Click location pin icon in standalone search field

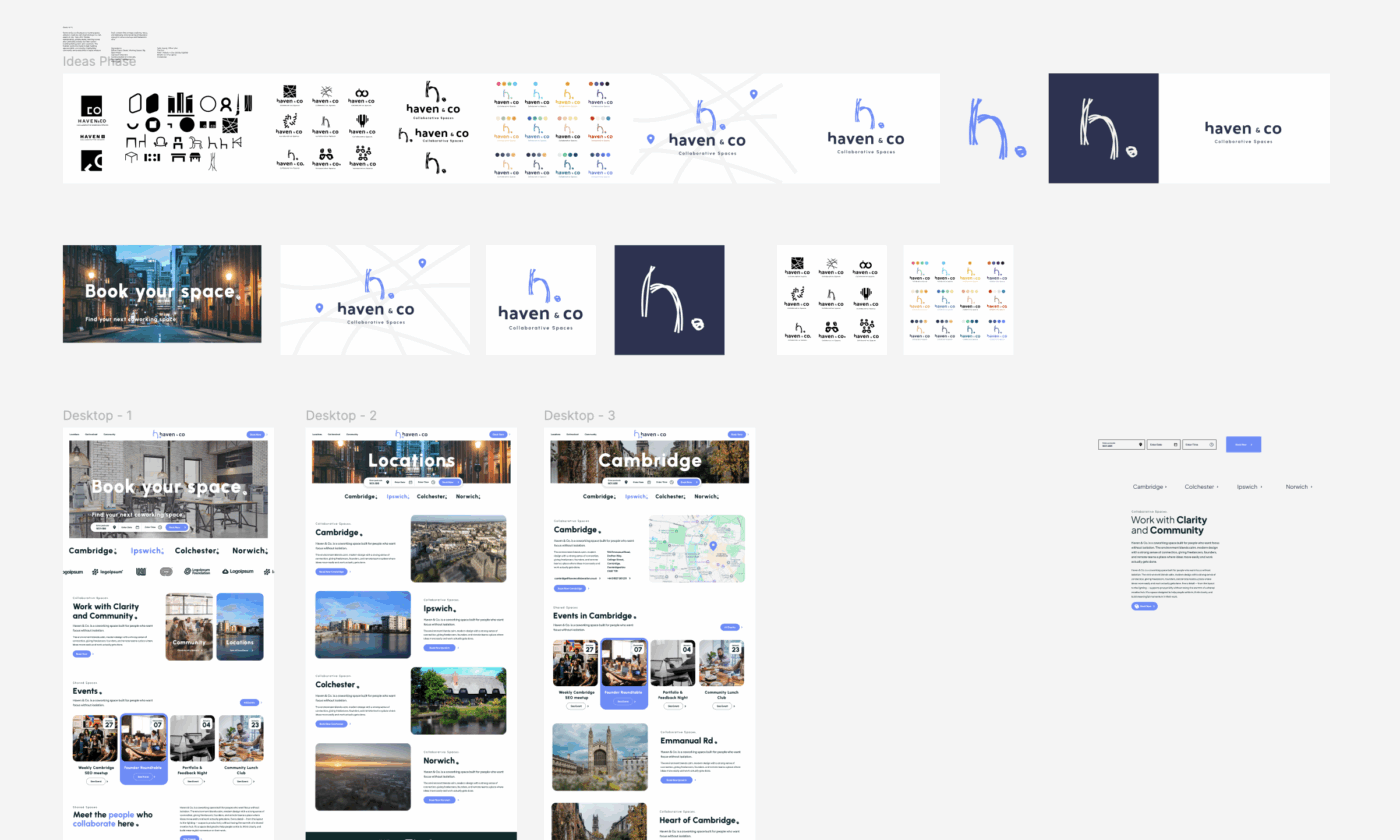point(1140,444)
